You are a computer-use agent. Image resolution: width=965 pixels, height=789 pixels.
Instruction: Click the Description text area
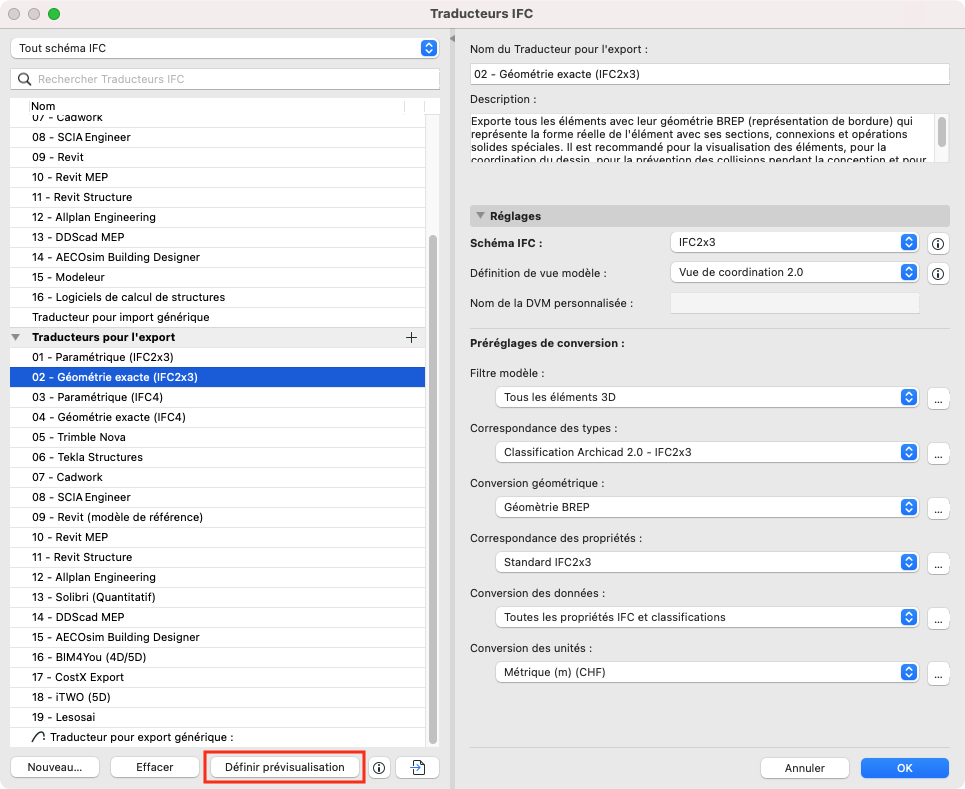click(x=702, y=138)
